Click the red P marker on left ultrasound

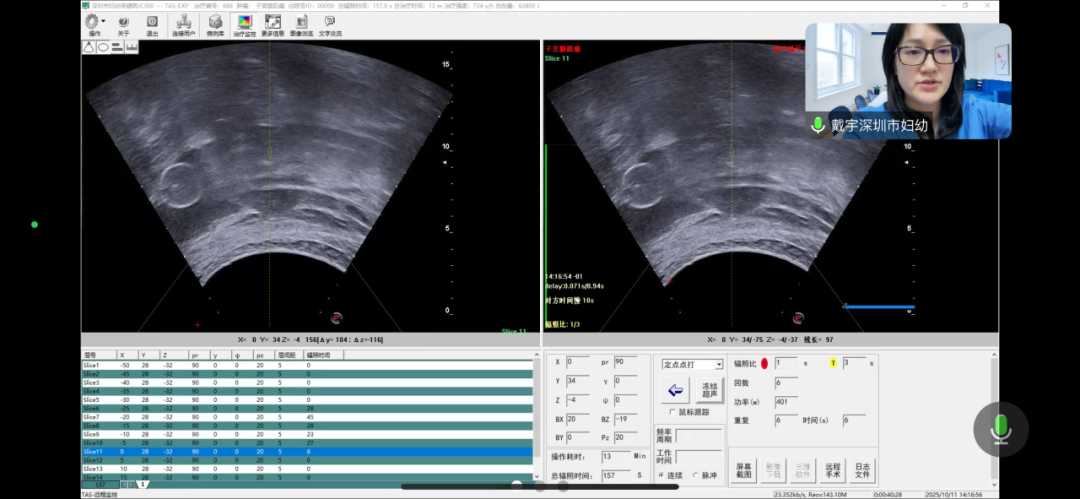[336, 318]
